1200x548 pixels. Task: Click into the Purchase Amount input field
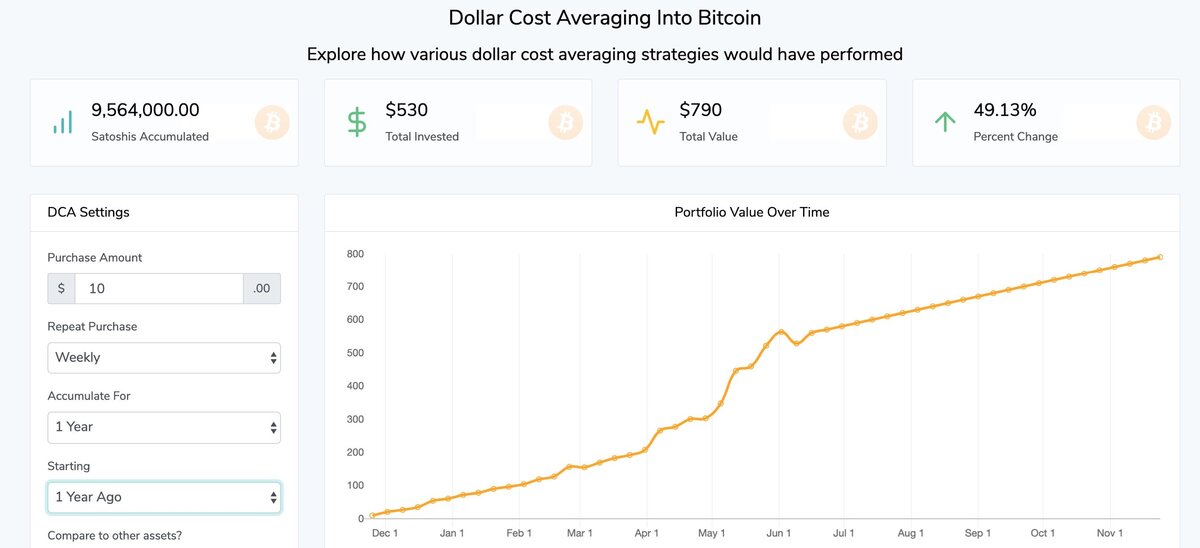(158, 288)
